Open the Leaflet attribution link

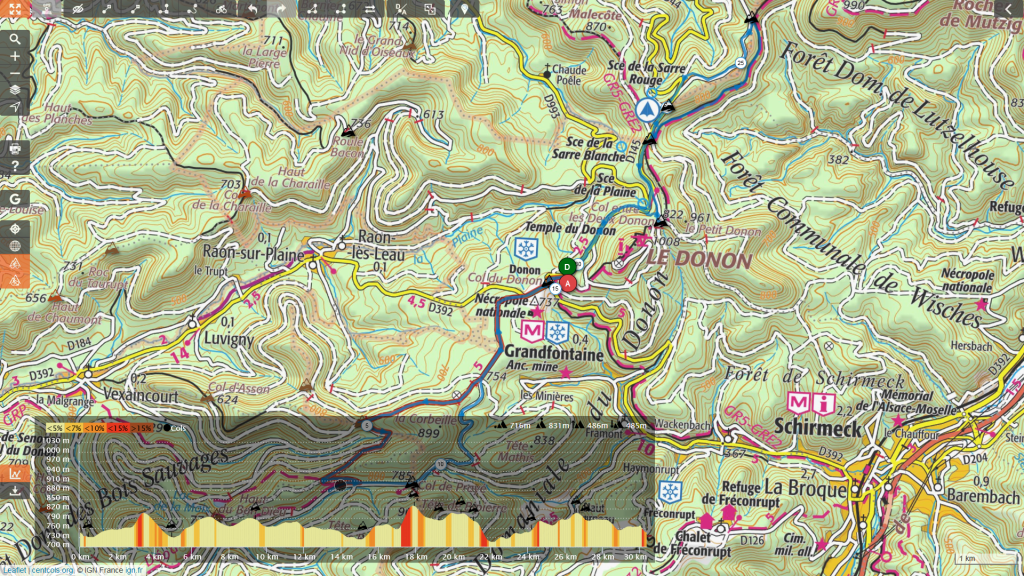pos(13,570)
